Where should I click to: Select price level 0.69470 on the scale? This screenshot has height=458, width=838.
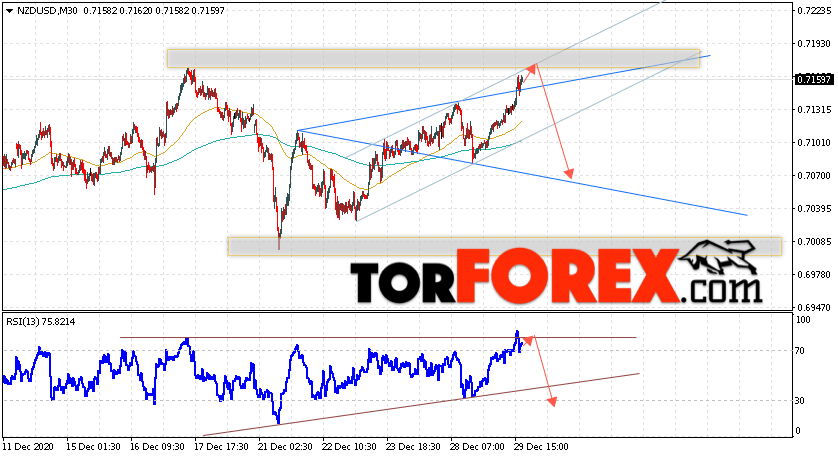(x=814, y=308)
